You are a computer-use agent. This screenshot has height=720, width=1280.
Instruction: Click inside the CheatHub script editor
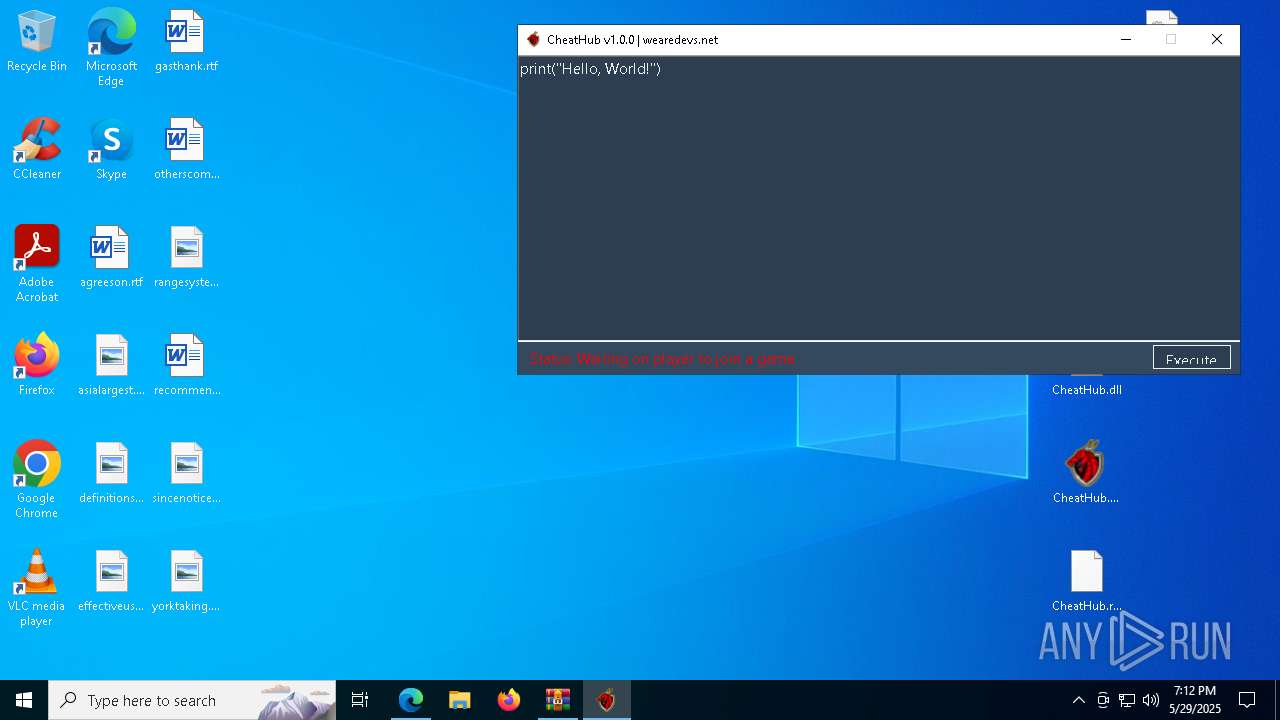point(878,198)
